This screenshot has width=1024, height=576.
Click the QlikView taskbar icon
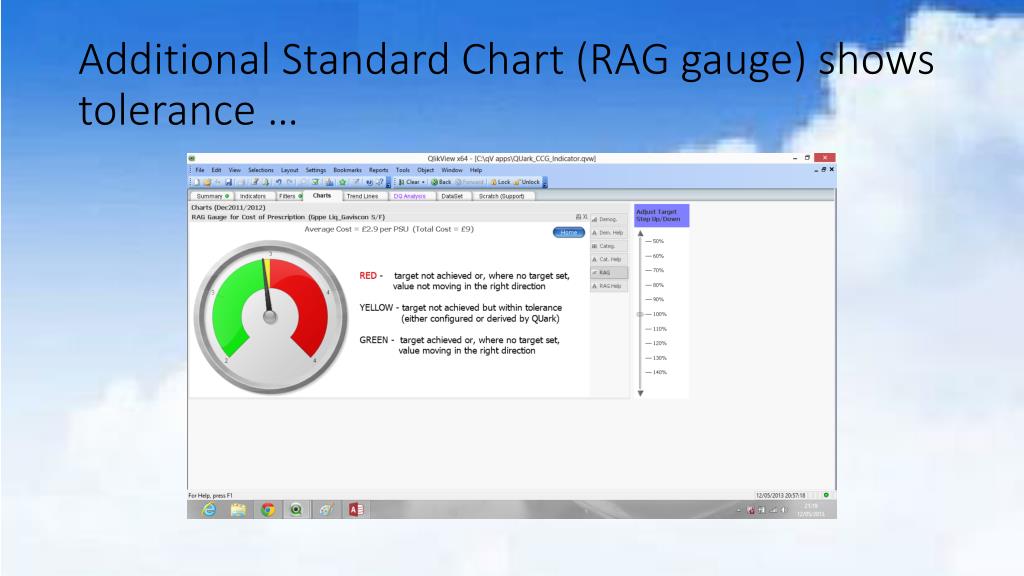tap(296, 509)
